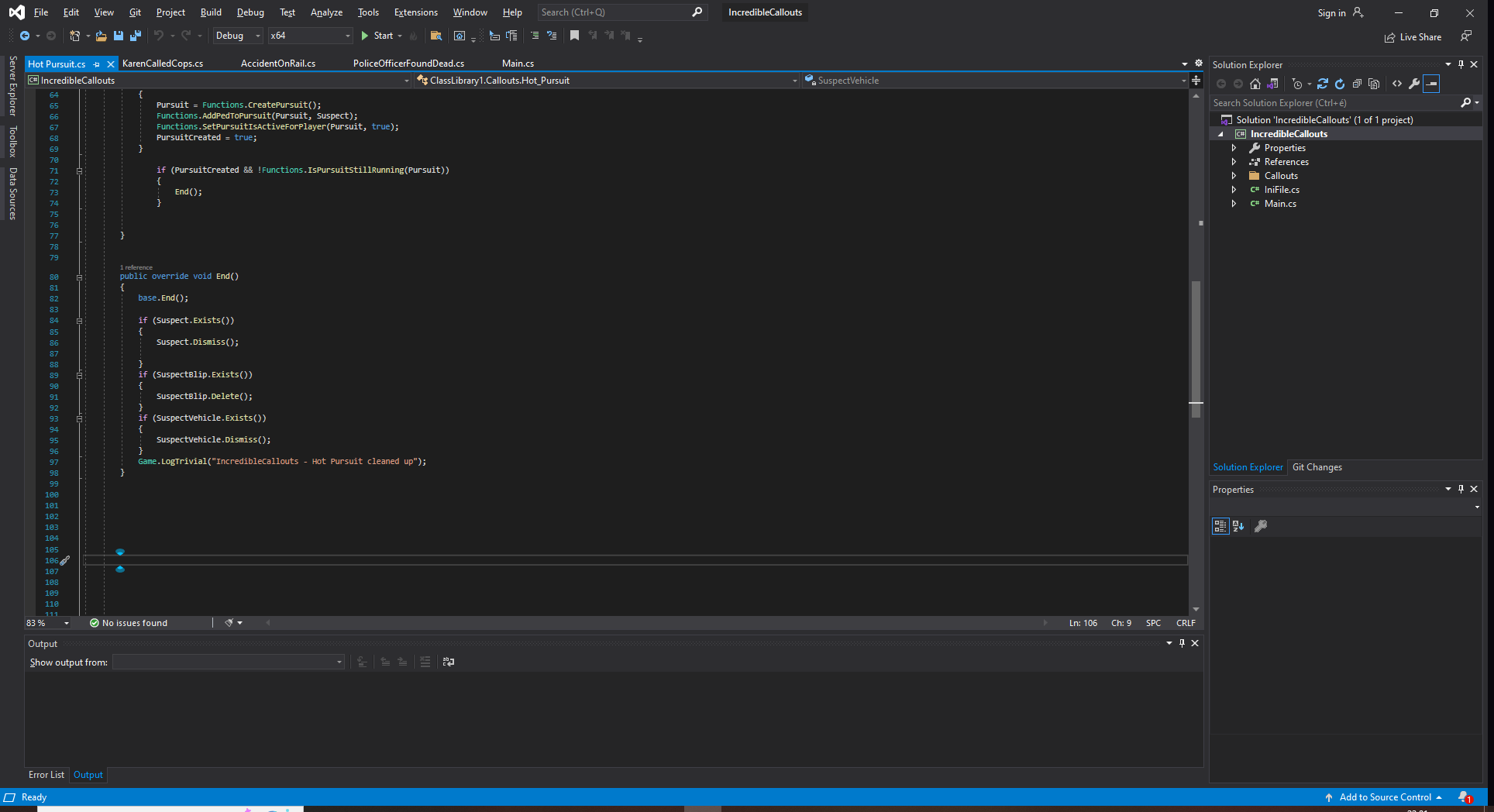Click the Sync with Active Document icon

1323,84
